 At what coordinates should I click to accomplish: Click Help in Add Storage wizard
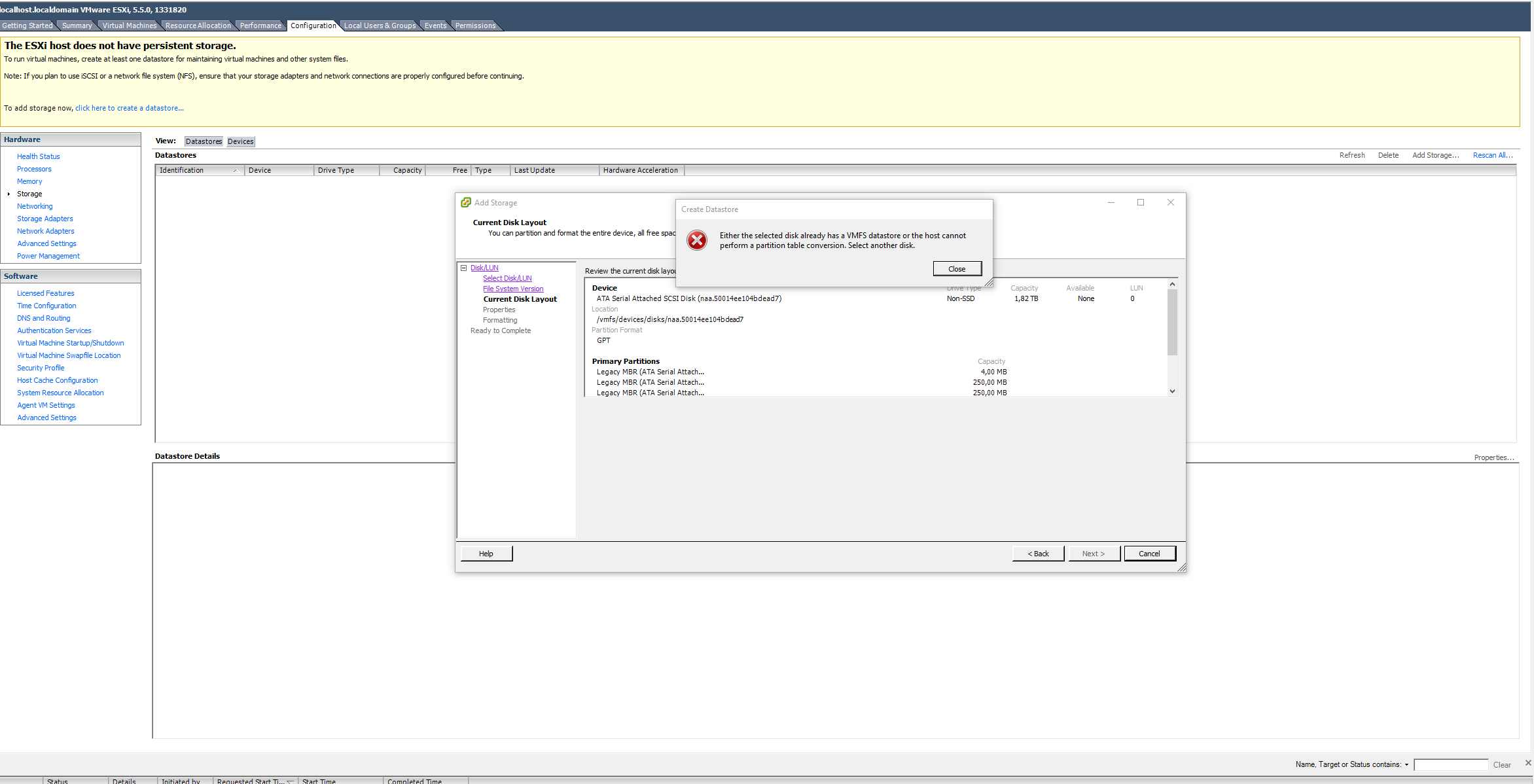(486, 554)
